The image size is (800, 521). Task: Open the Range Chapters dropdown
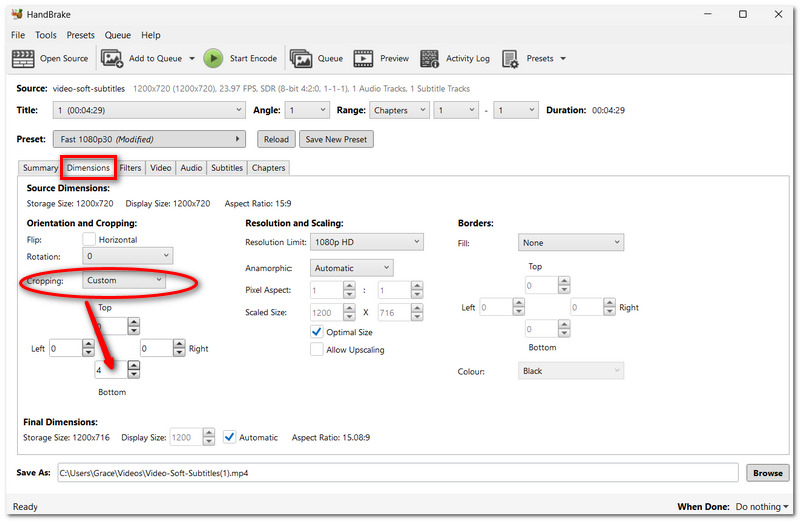399,110
